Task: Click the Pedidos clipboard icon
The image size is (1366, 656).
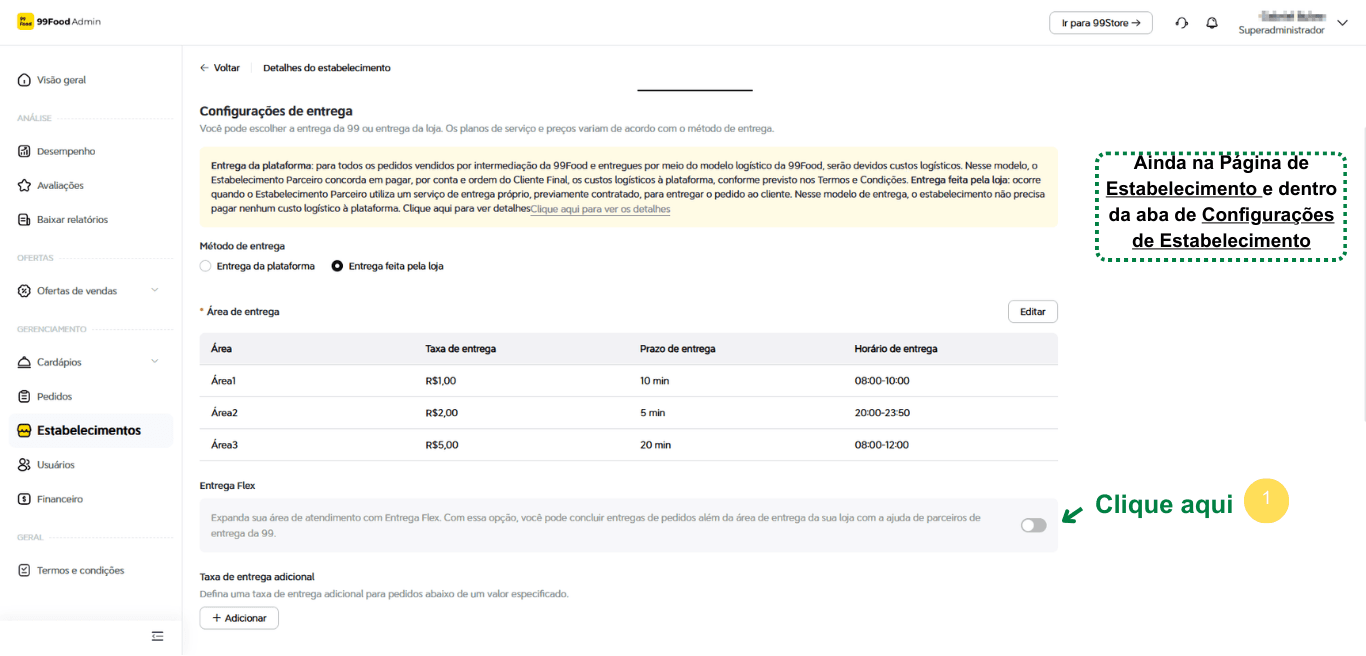Action: coord(25,397)
